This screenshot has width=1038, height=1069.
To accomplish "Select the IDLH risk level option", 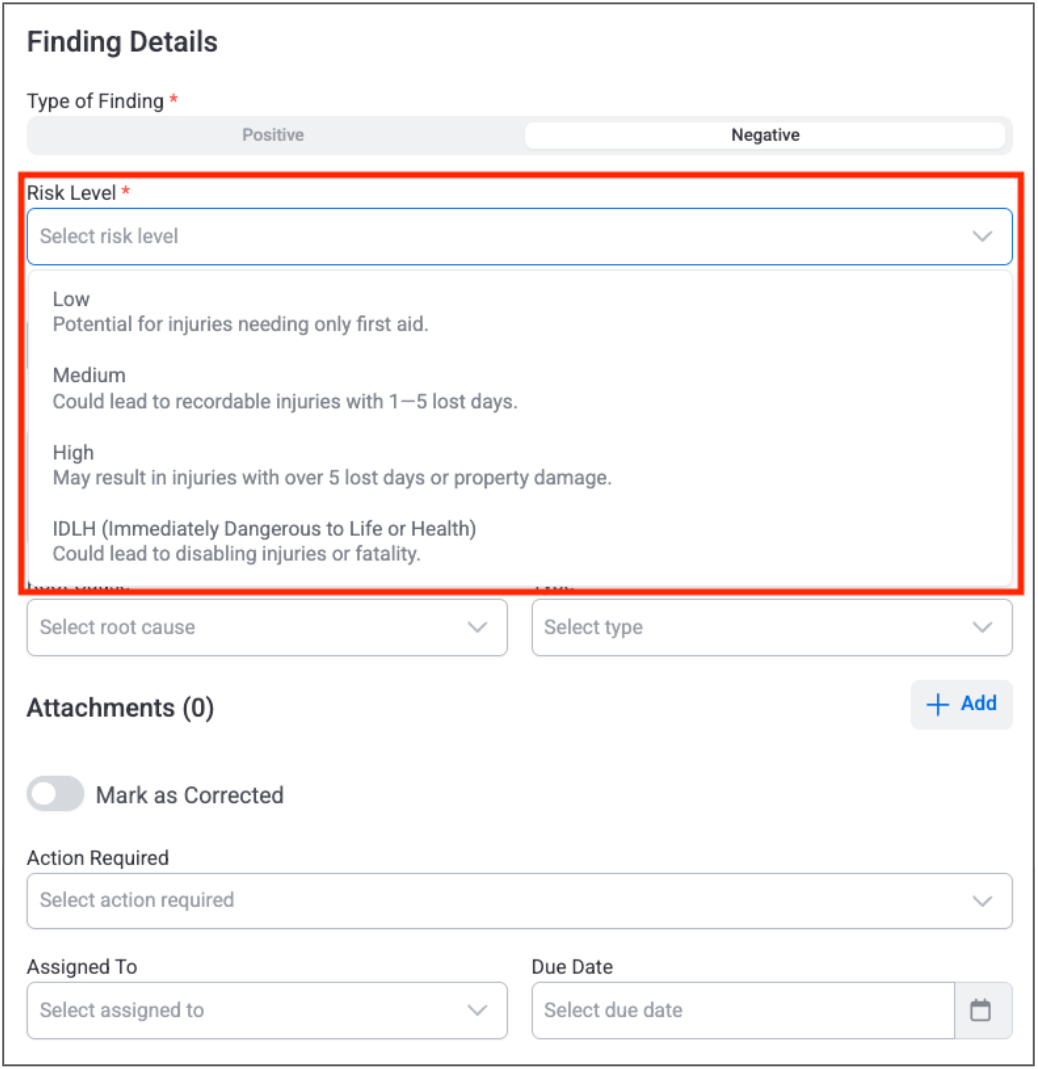I will 264,540.
